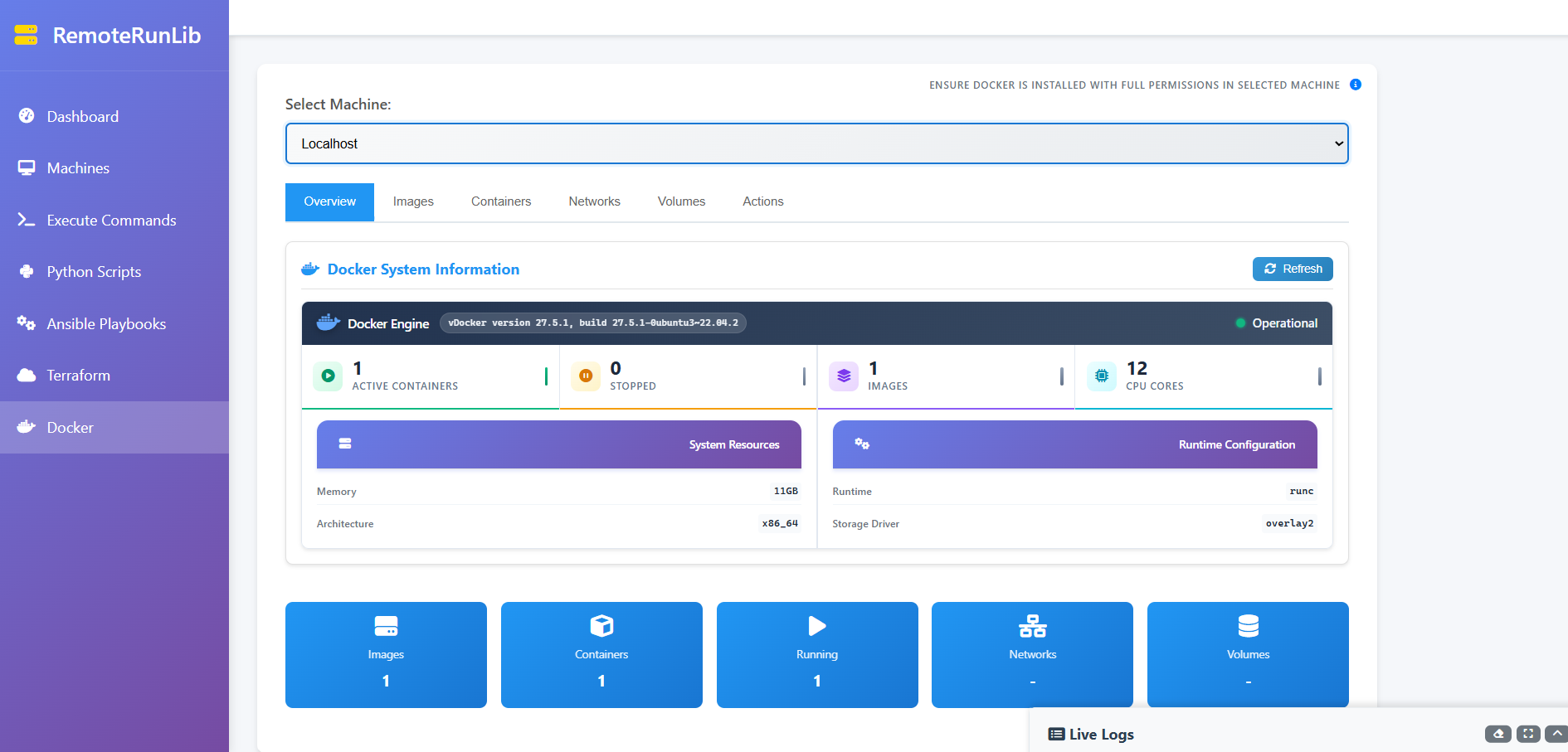Click the System Resources header
Screen dimensions: 1568x752
click(559, 444)
